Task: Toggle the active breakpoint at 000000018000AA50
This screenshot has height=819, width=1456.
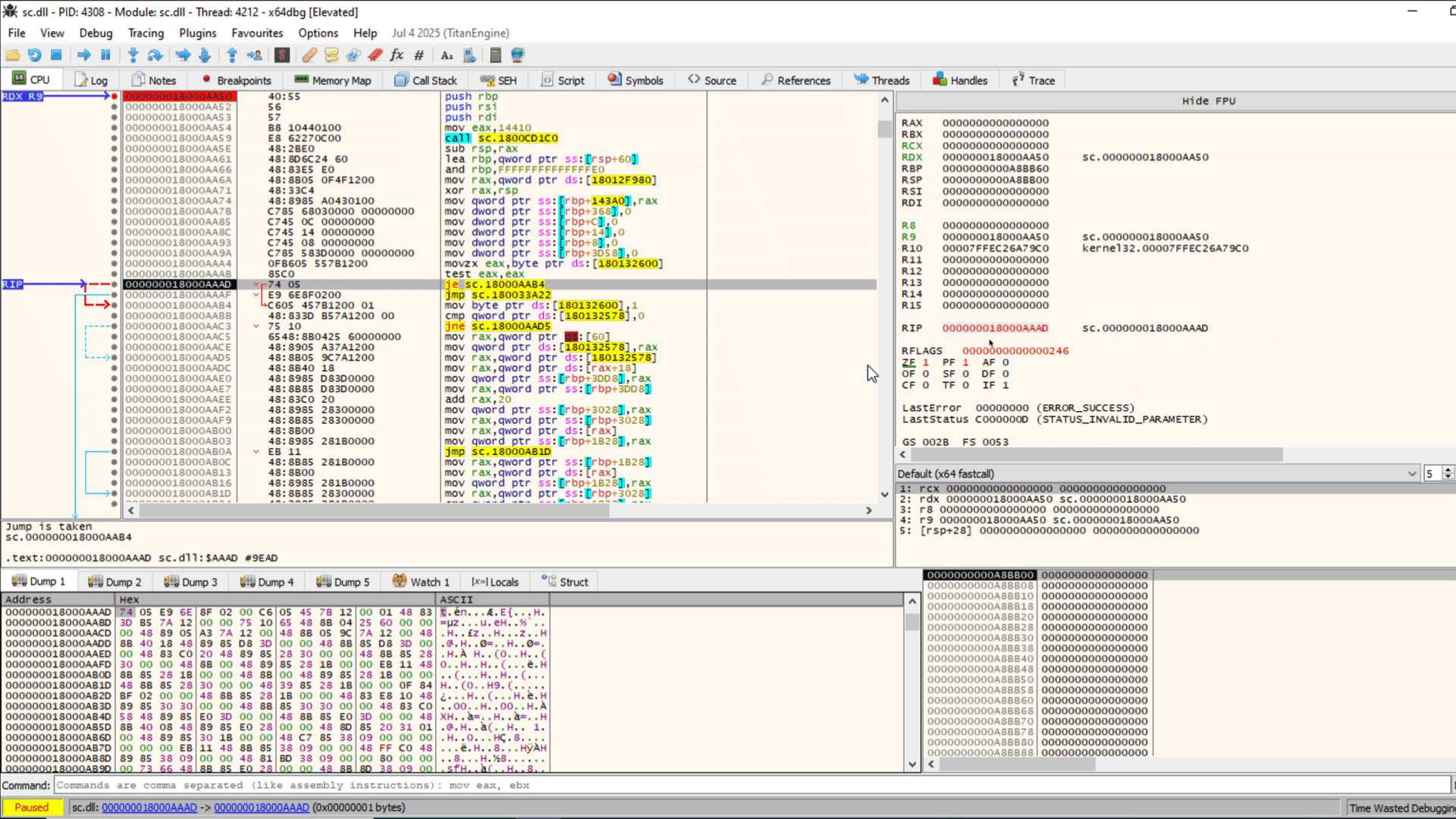Action: tap(115, 96)
